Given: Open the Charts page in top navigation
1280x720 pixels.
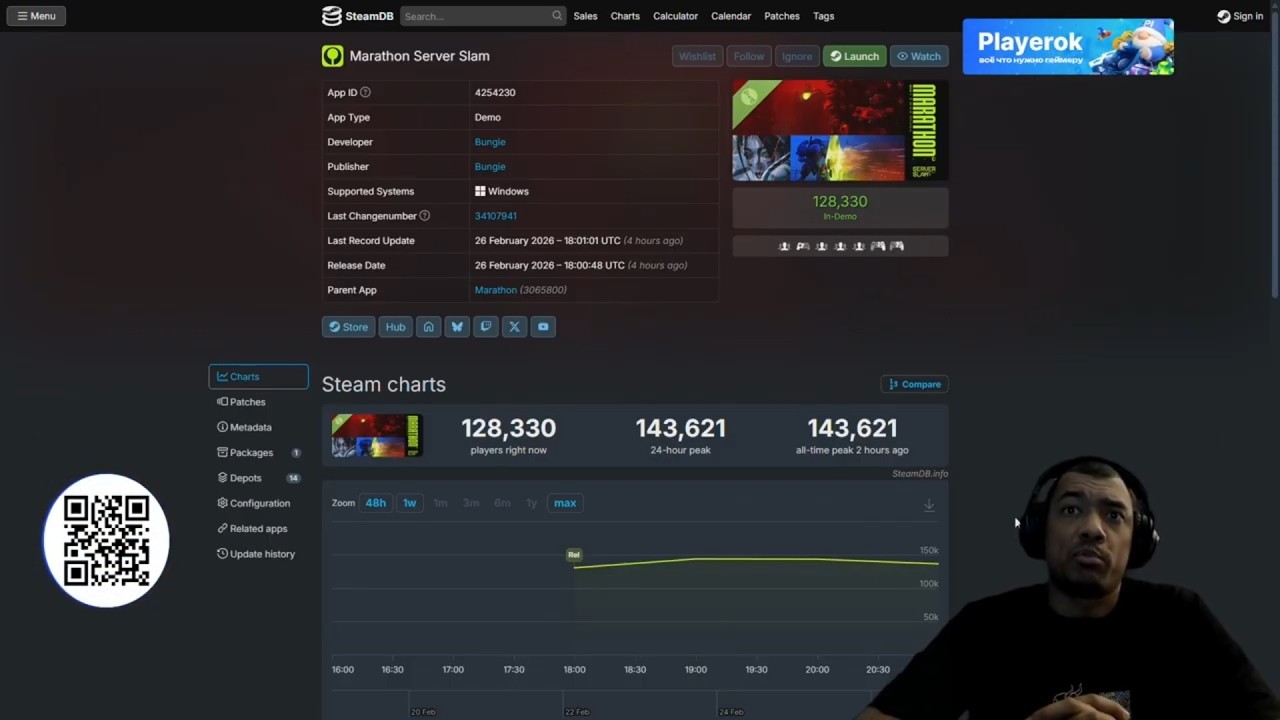Looking at the screenshot, I should (625, 16).
